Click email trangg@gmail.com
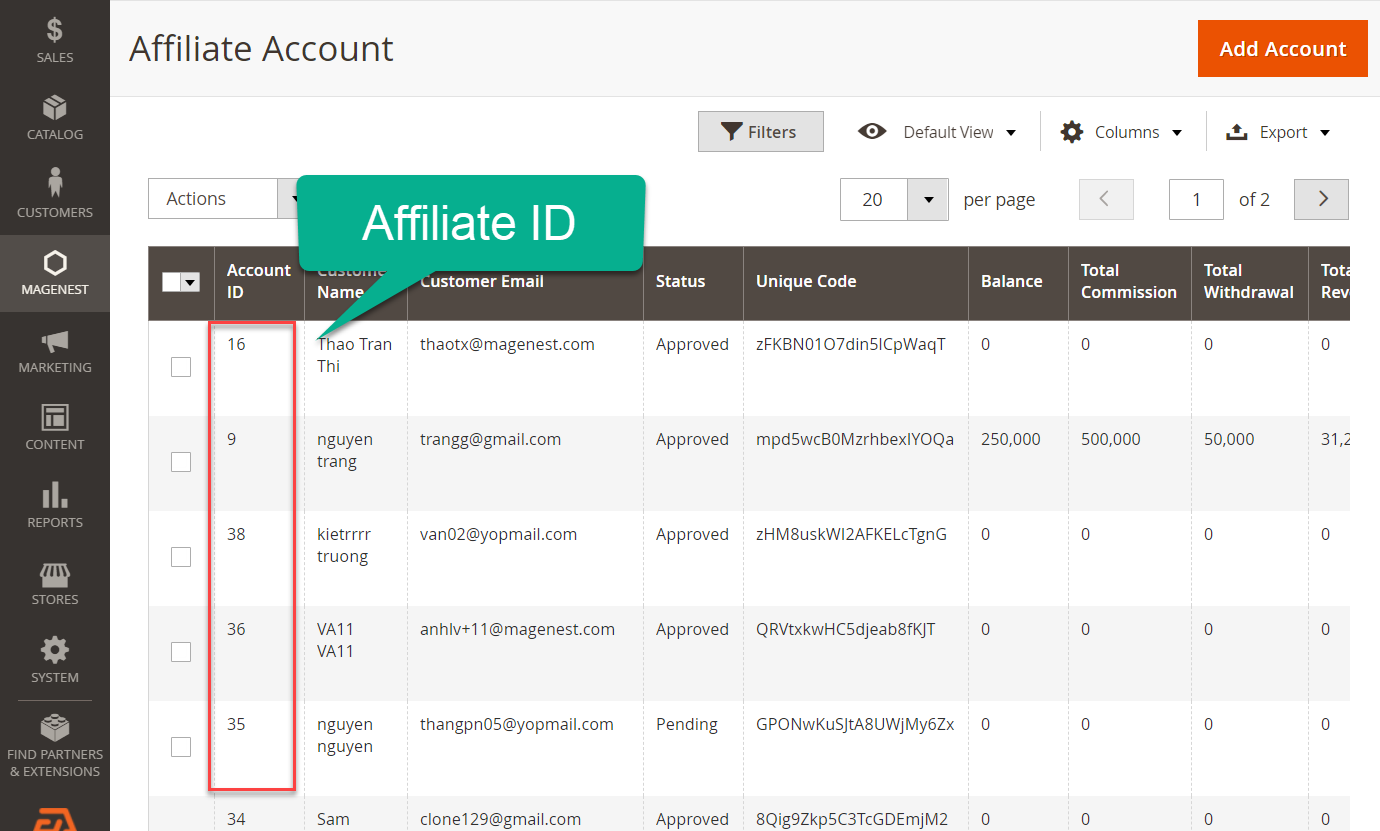Viewport: 1380px width, 831px height. (x=490, y=439)
